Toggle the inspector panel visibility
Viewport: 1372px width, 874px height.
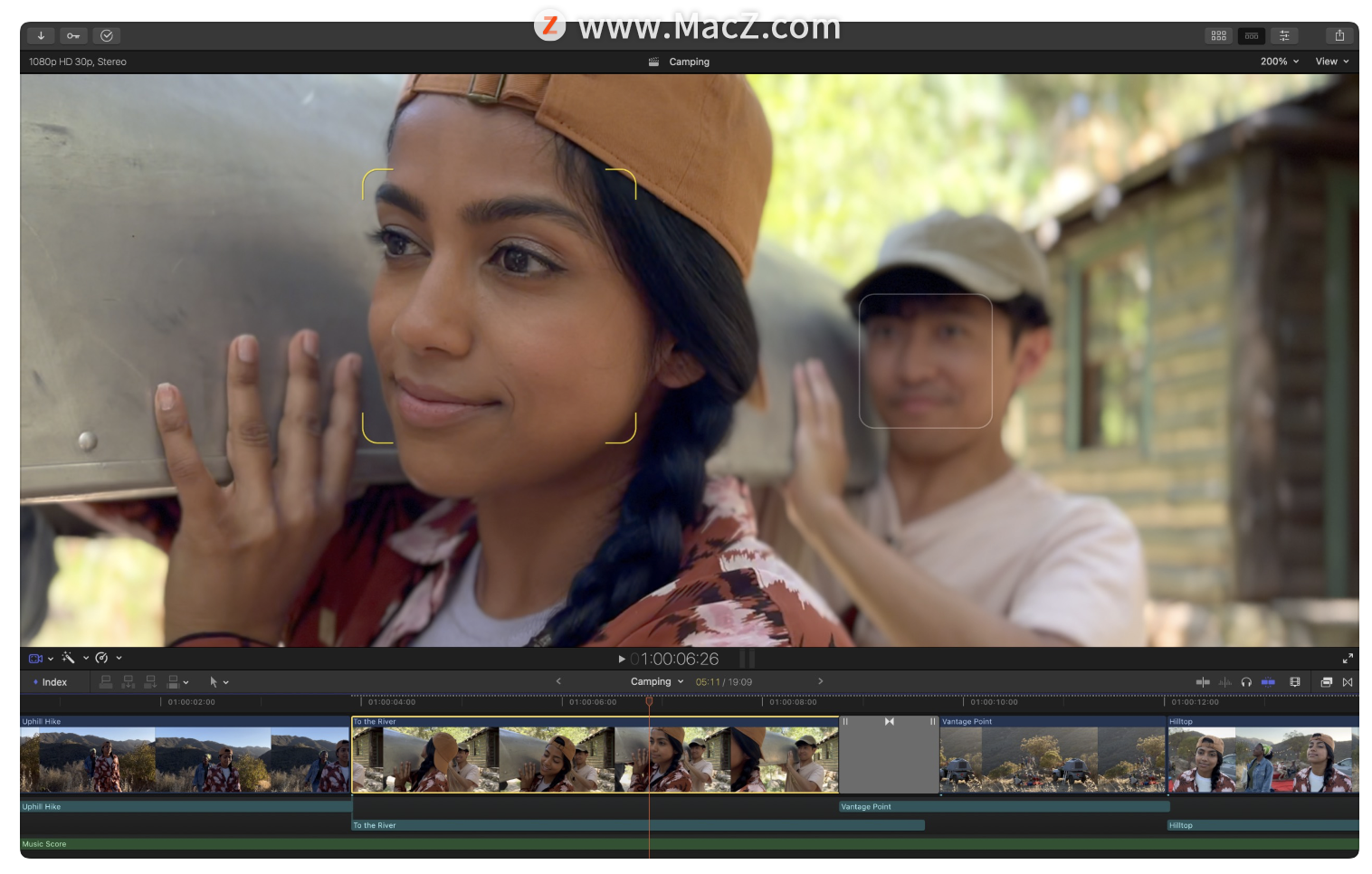pos(1284,35)
